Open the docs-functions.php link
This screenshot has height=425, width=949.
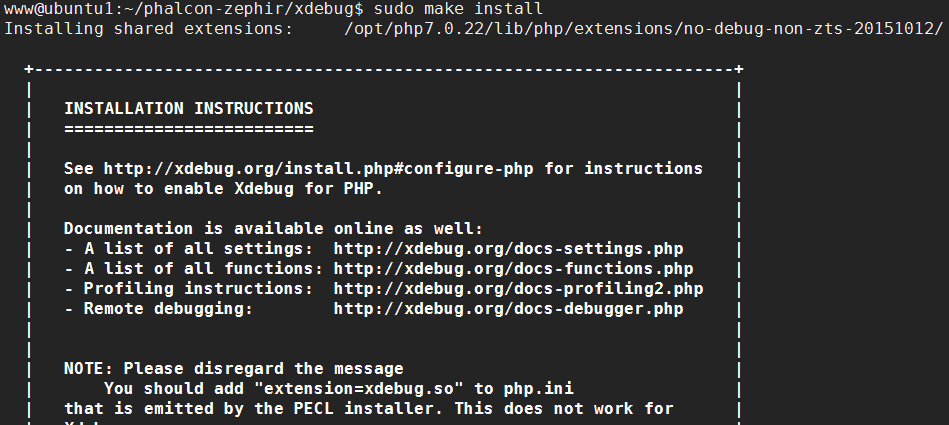pyautogui.click(x=513, y=269)
